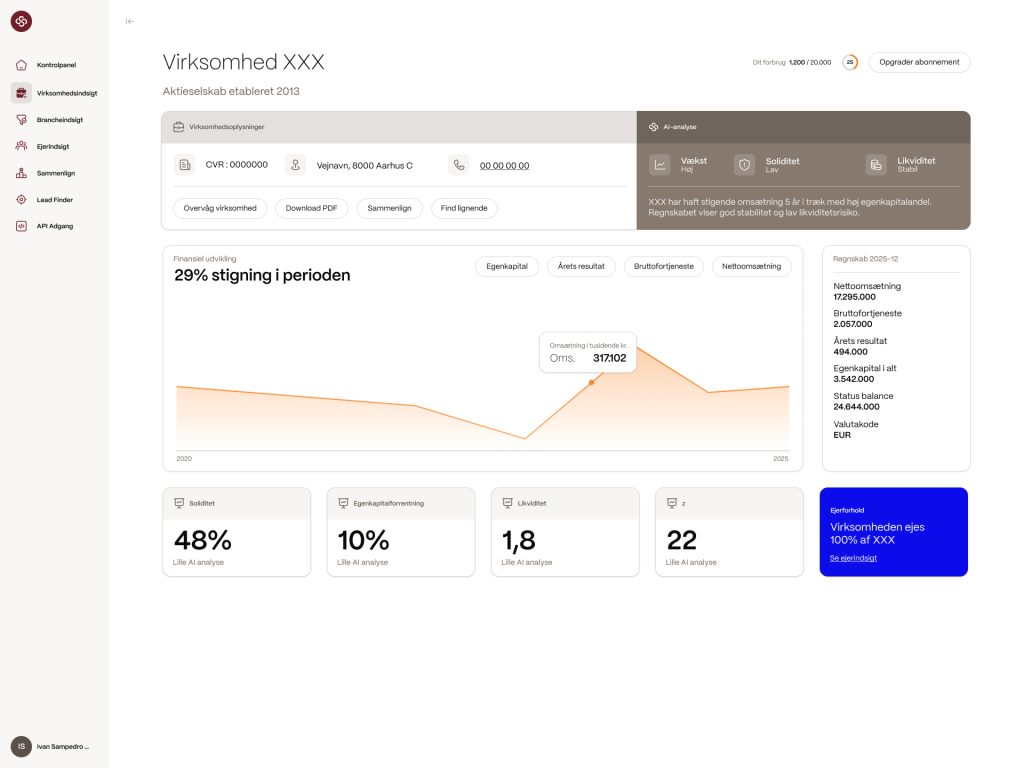Toggle the Egenkapital chart filter
Viewport: 1024px width, 768px height.
click(x=507, y=267)
